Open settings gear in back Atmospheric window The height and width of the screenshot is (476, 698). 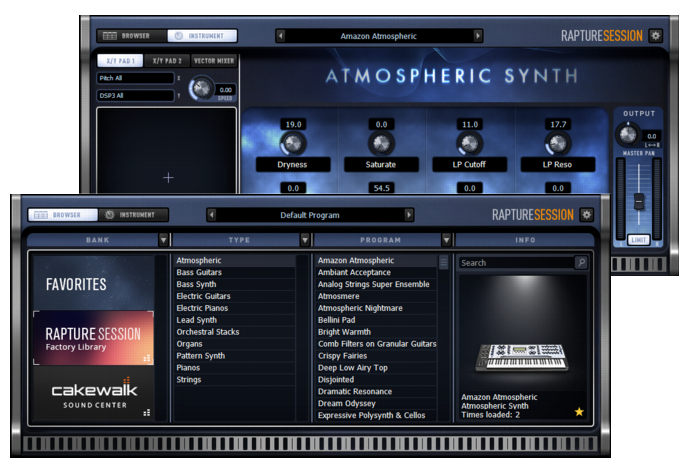(655, 35)
